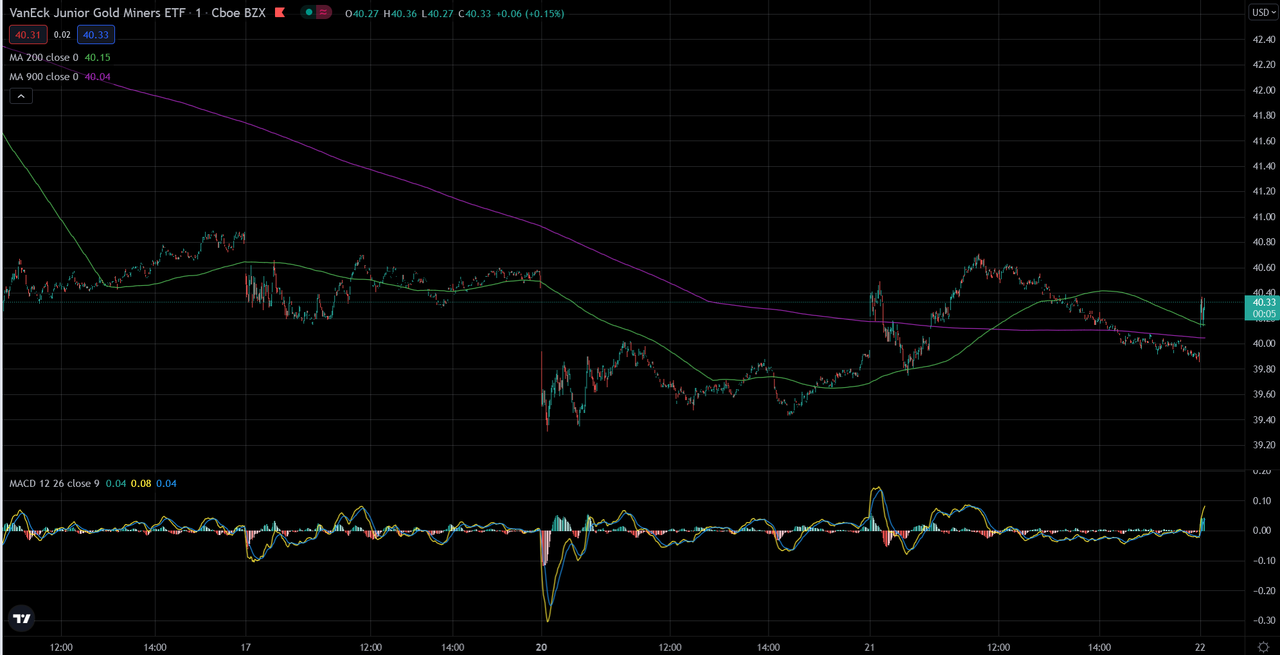Click the purple MA 900 value 40.04
Image resolution: width=1280 pixels, height=655 pixels.
[x=98, y=76]
